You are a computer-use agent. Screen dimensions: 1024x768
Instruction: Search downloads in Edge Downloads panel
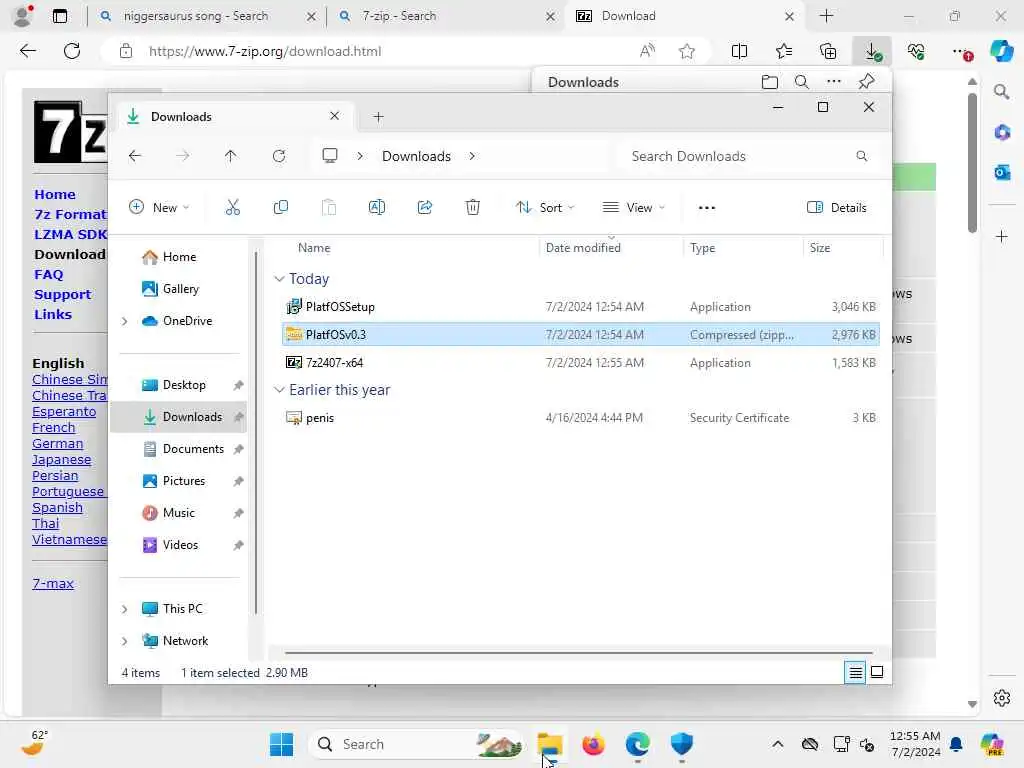(x=801, y=82)
